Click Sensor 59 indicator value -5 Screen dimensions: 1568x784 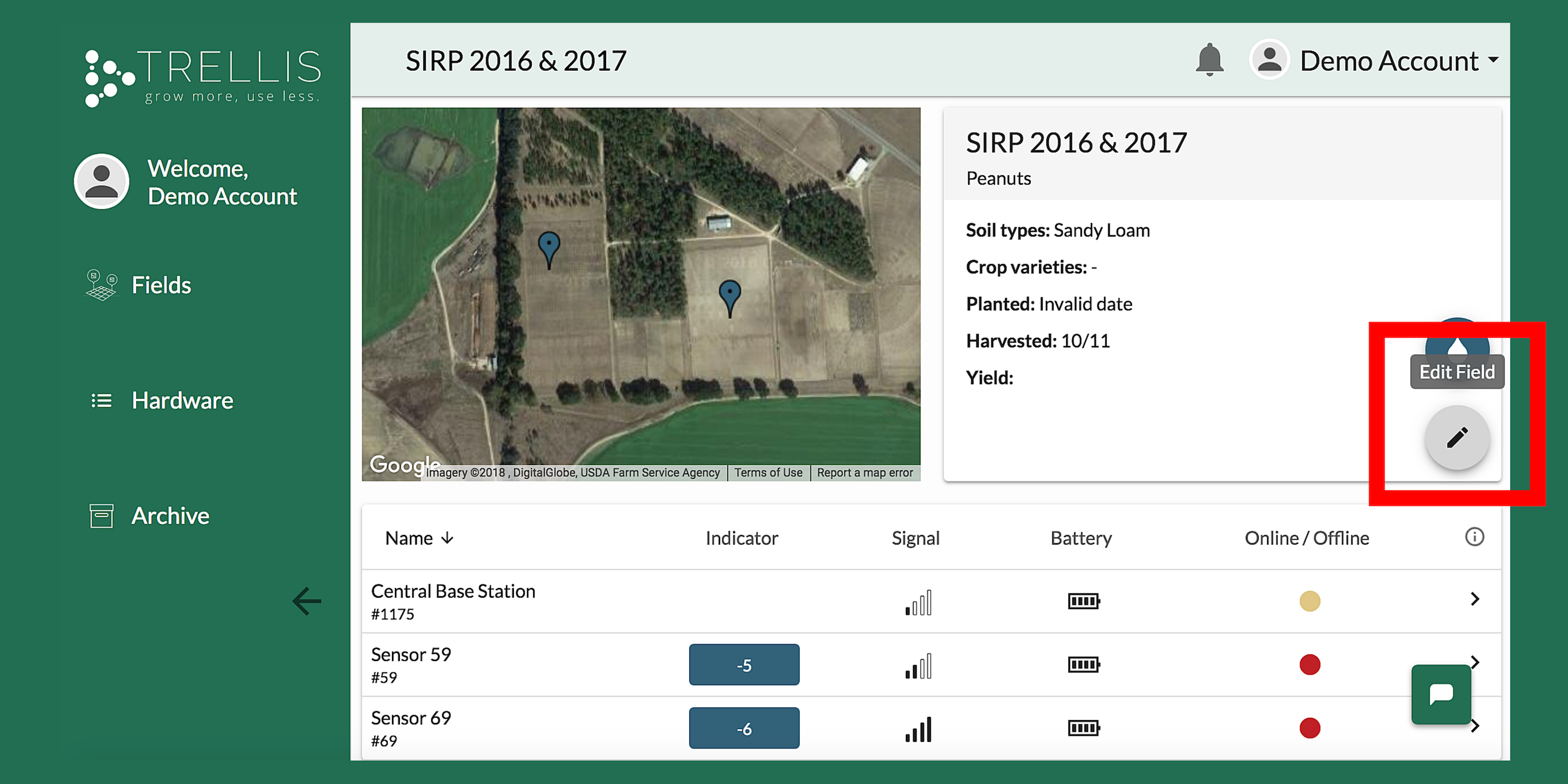[x=743, y=665]
